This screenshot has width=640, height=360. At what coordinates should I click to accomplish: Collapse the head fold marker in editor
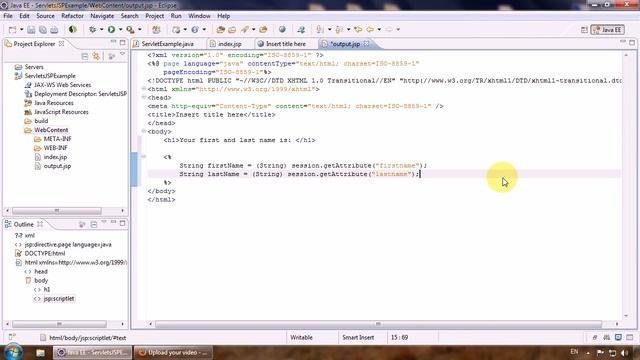click(x=144, y=97)
